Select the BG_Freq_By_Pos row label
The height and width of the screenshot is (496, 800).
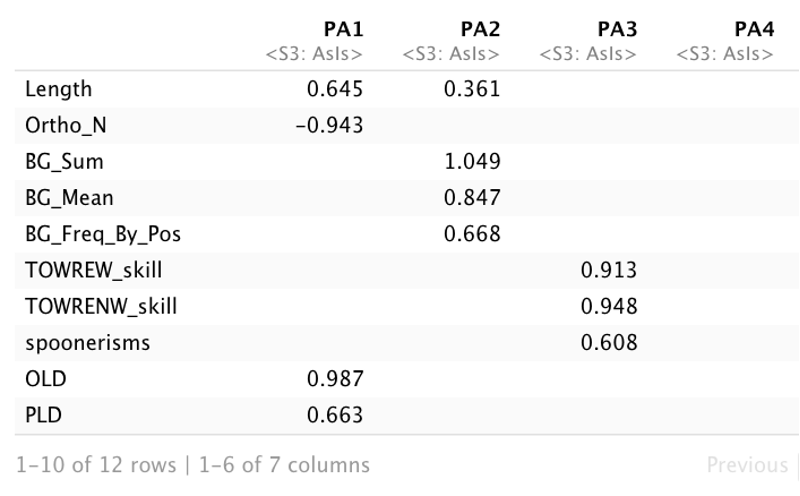coord(103,234)
